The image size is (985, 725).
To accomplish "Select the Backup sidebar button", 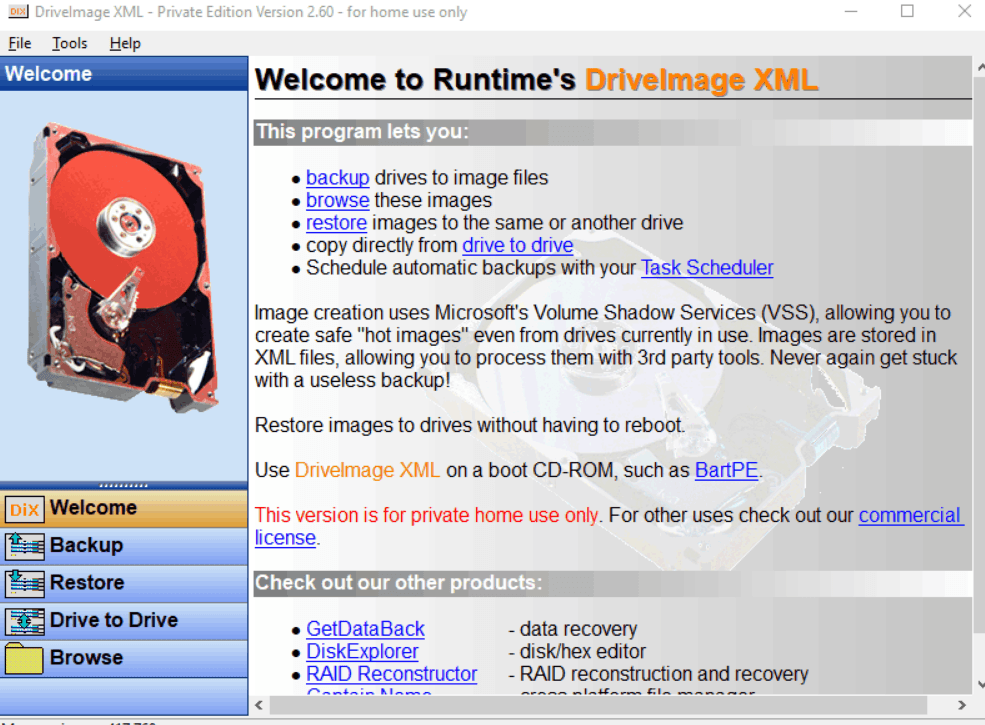I will tap(124, 545).
